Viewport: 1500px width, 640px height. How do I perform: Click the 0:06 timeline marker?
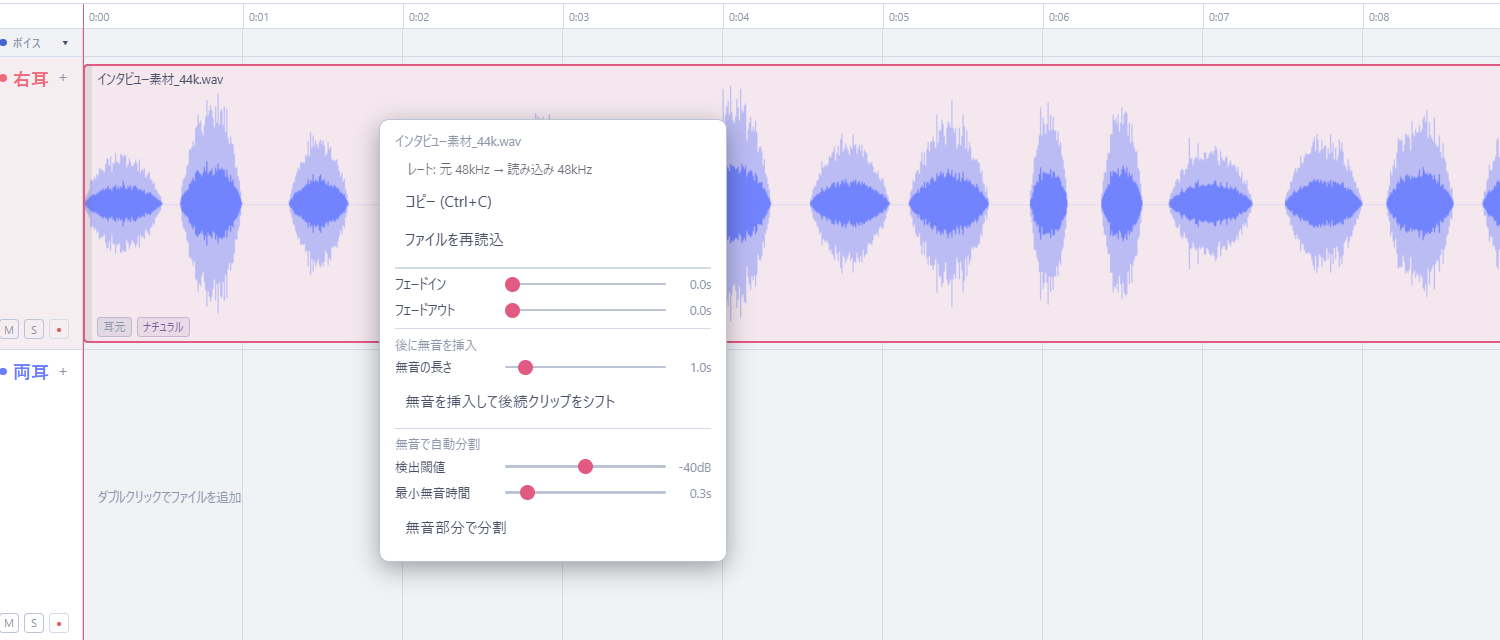[x=1059, y=17]
